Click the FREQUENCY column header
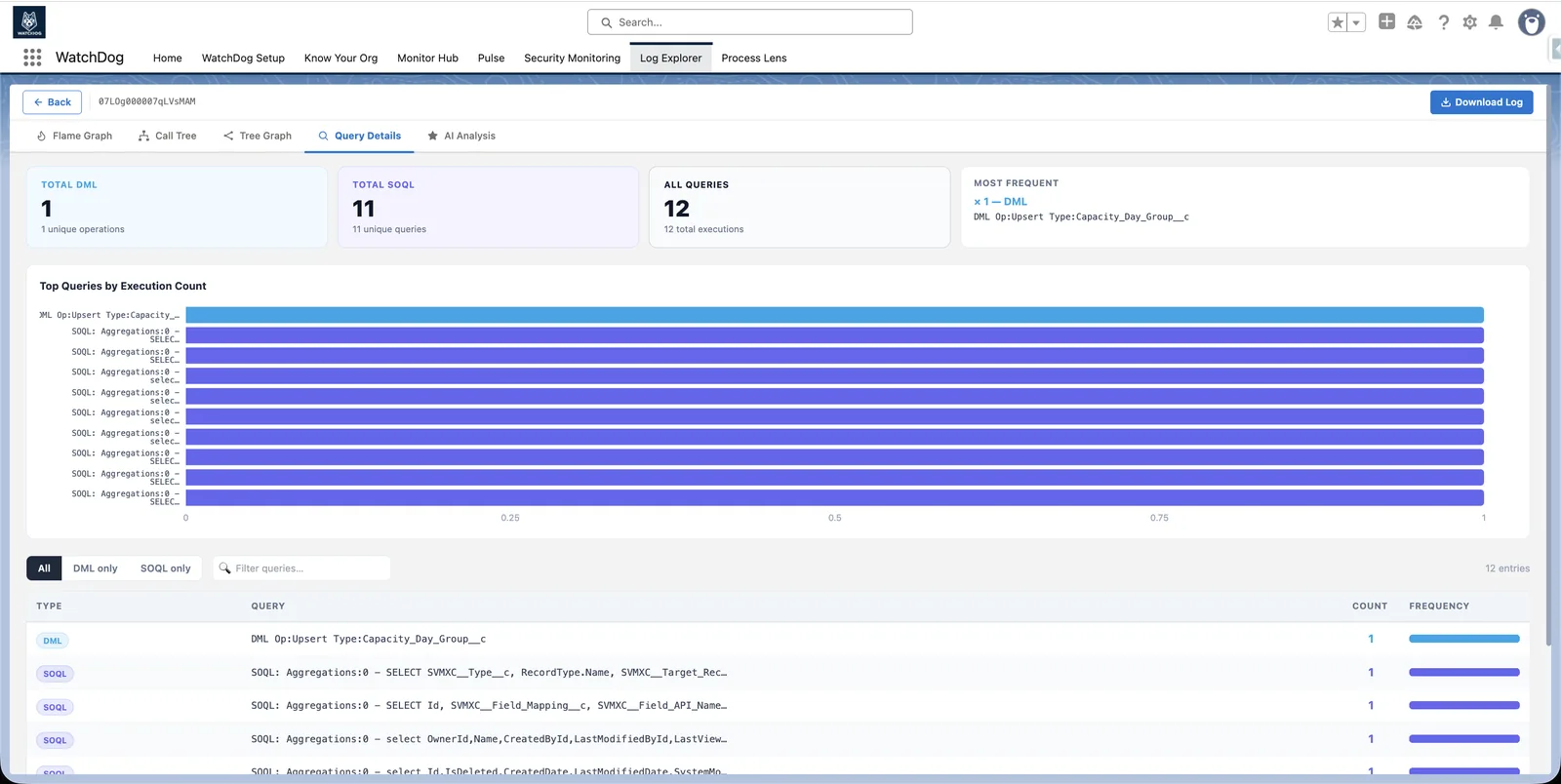This screenshot has width=1561, height=784. [1439, 607]
